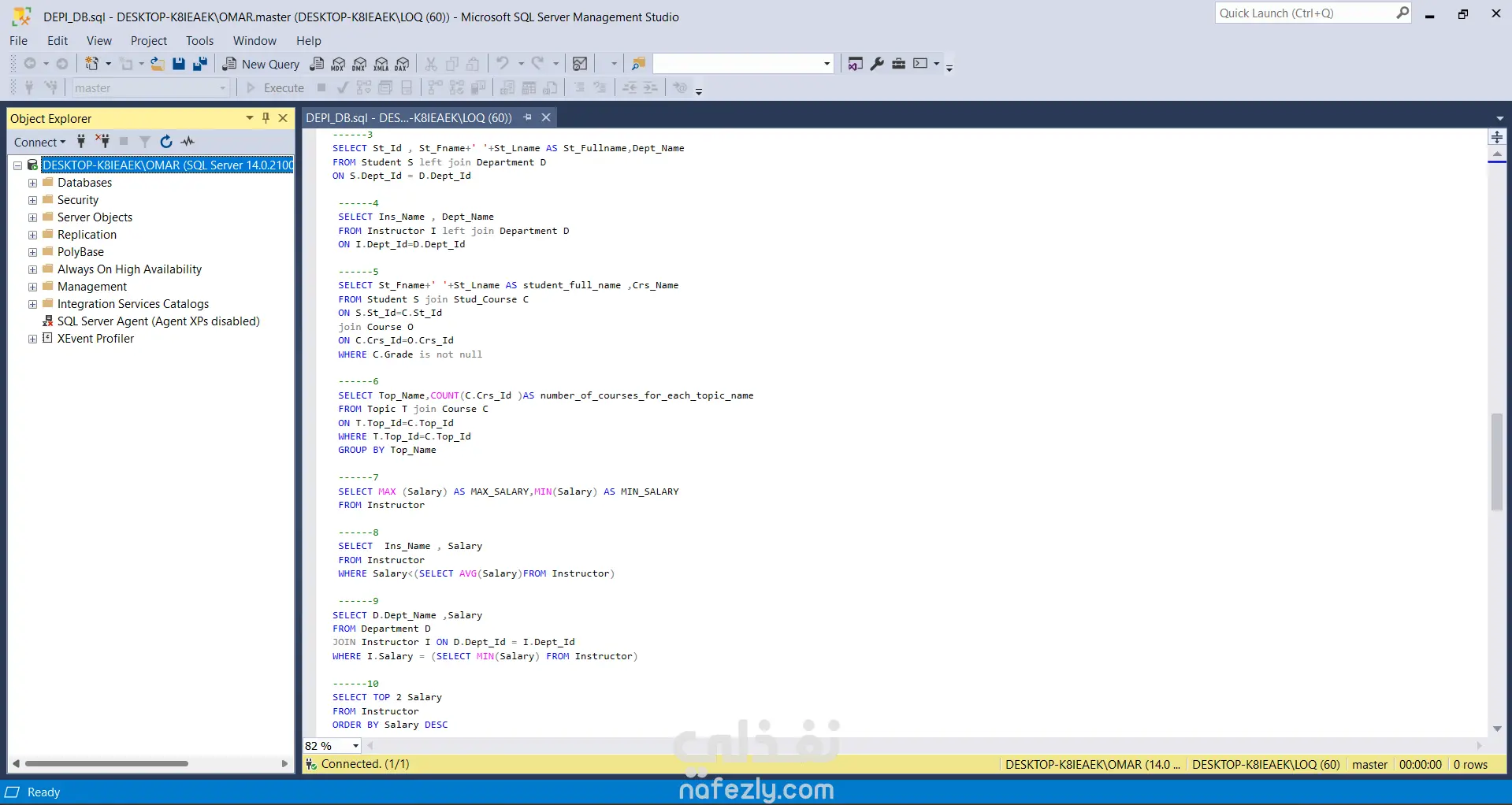Click the Quick Launch search field
1512x805 pixels.
click(x=1313, y=13)
